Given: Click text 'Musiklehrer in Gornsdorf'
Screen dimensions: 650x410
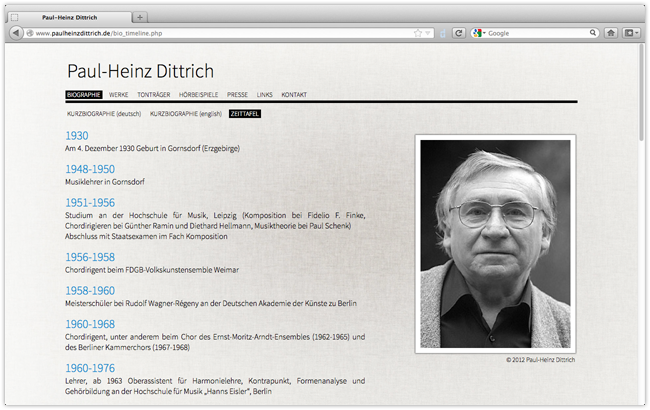Looking at the screenshot, I should (105, 182).
